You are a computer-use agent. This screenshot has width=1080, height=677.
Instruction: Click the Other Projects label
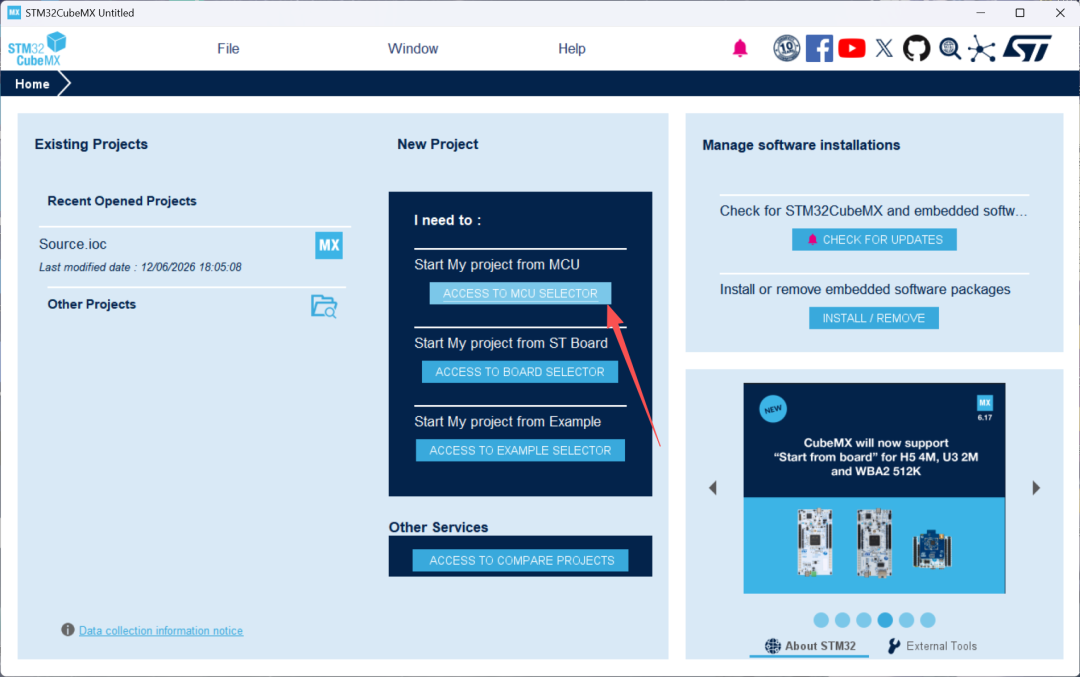(x=92, y=304)
